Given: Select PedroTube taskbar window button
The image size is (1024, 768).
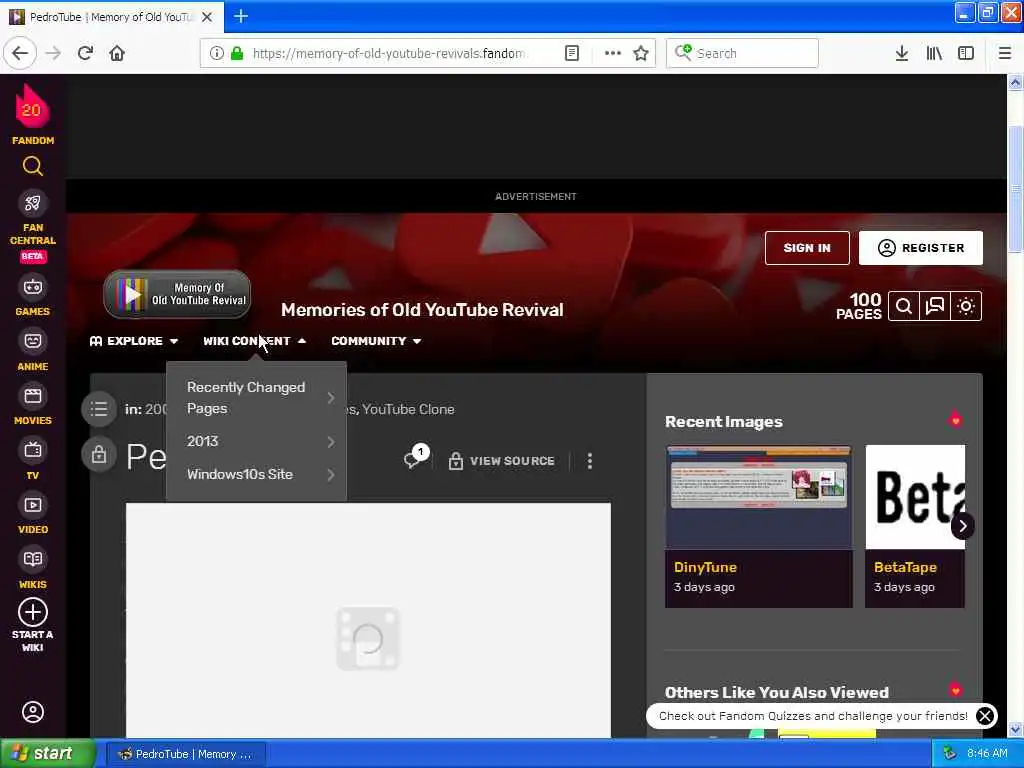Looking at the screenshot, I should pyautogui.click(x=185, y=754).
